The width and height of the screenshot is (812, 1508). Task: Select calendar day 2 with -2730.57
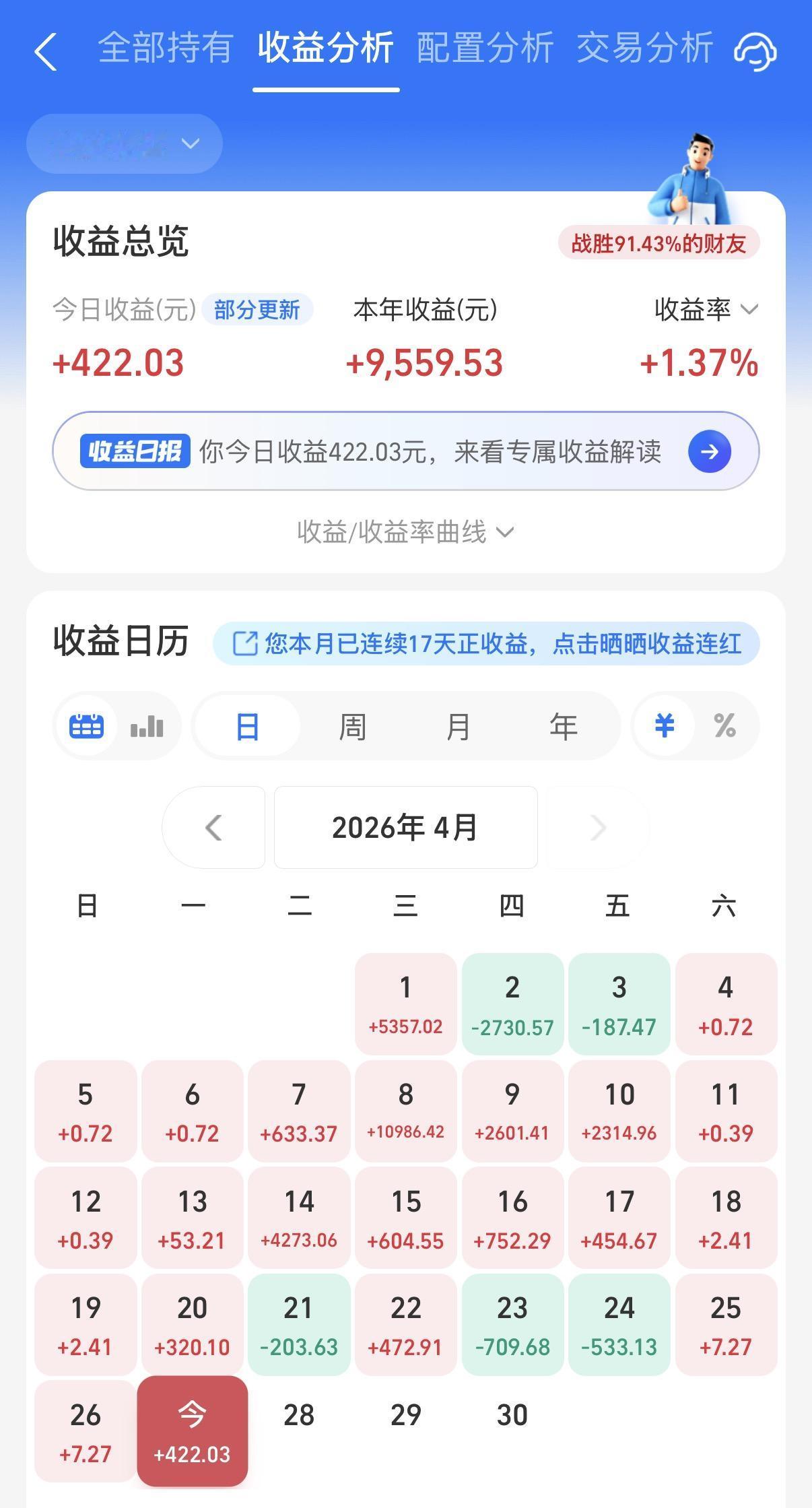pos(512,1004)
